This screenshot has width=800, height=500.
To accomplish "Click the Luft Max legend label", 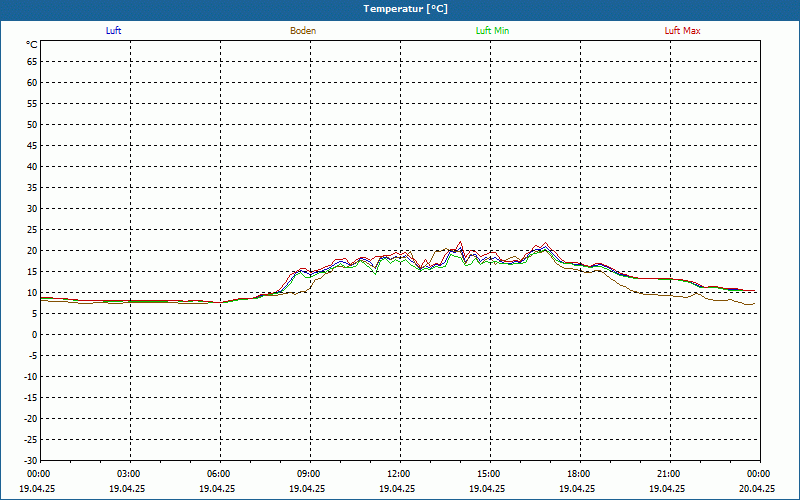I will (682, 31).
